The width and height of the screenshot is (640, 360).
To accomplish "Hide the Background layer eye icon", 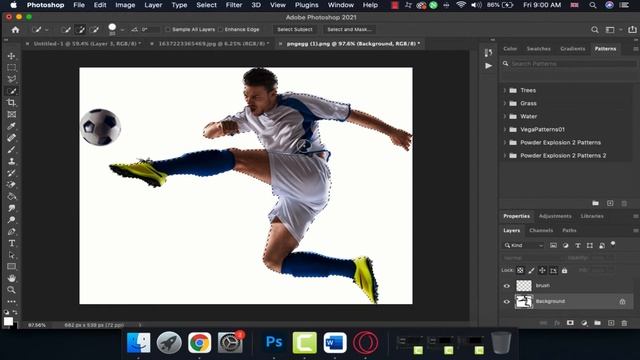I will click(x=507, y=302).
